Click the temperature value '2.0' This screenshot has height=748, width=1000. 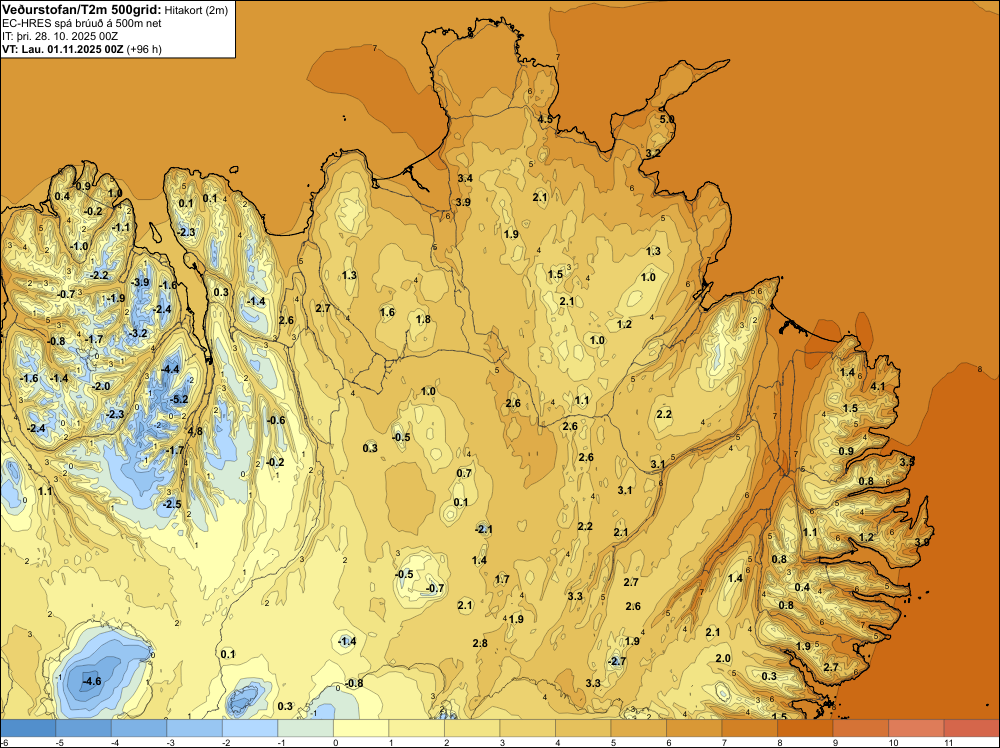(x=723, y=658)
